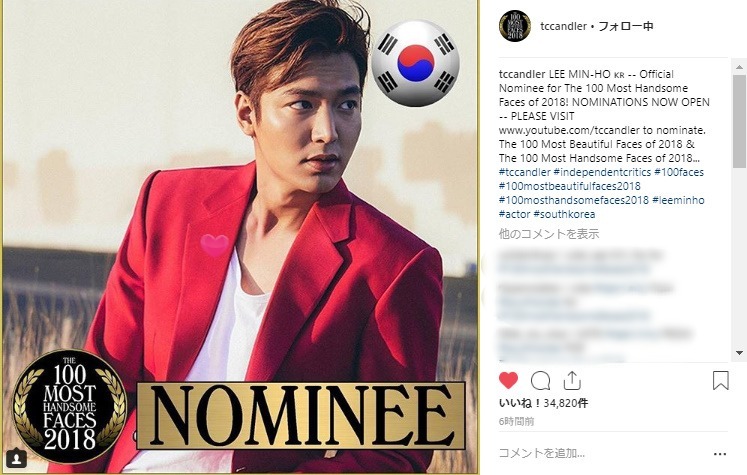Toggle the bookmark save icon
This screenshot has height=475, width=747.
720,381
